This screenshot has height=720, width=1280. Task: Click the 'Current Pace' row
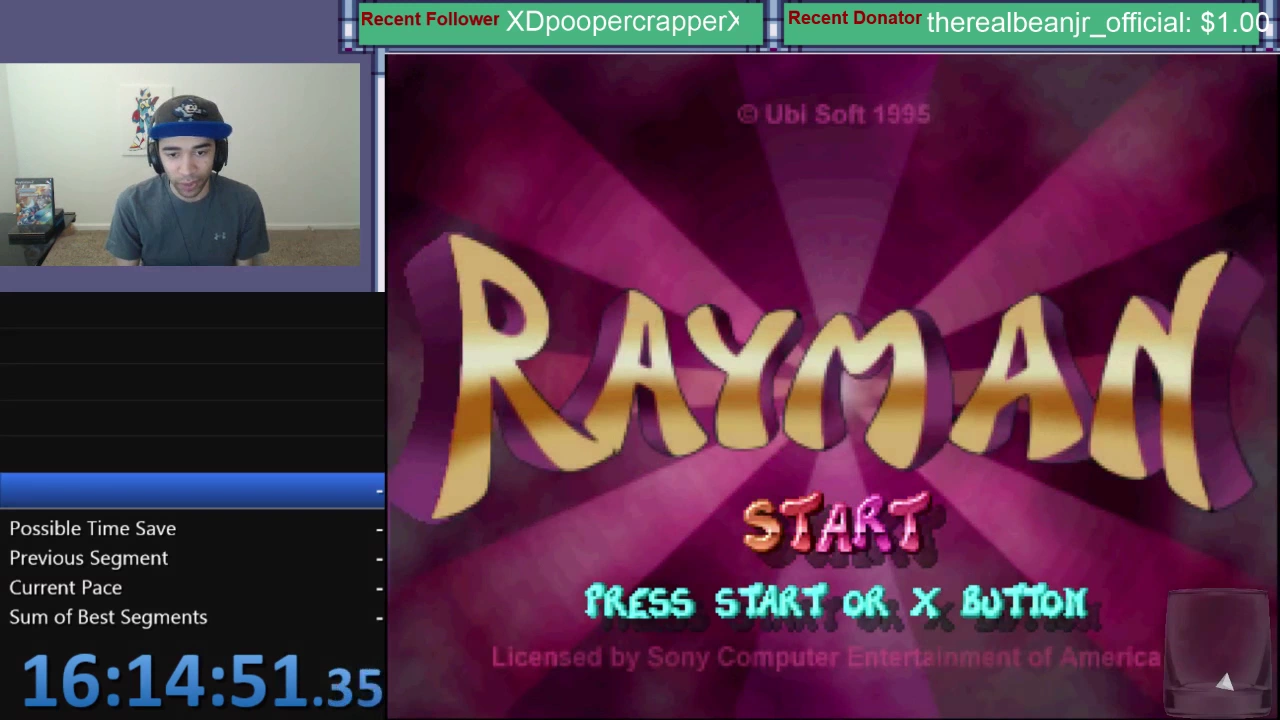pyautogui.click(x=192, y=587)
